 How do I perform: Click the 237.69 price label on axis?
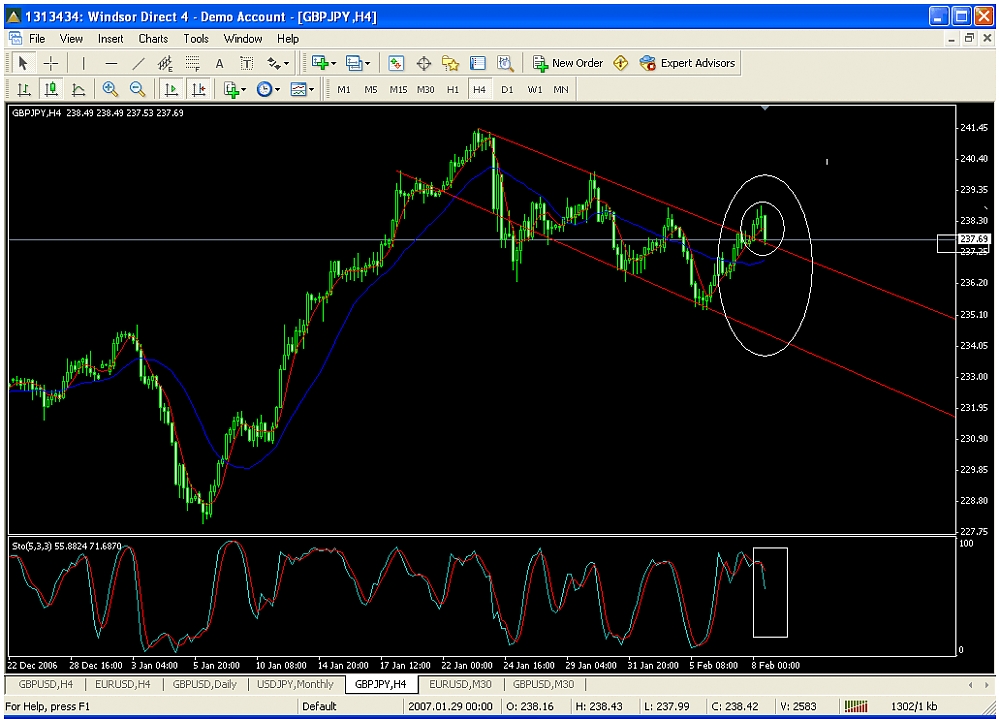(973, 239)
